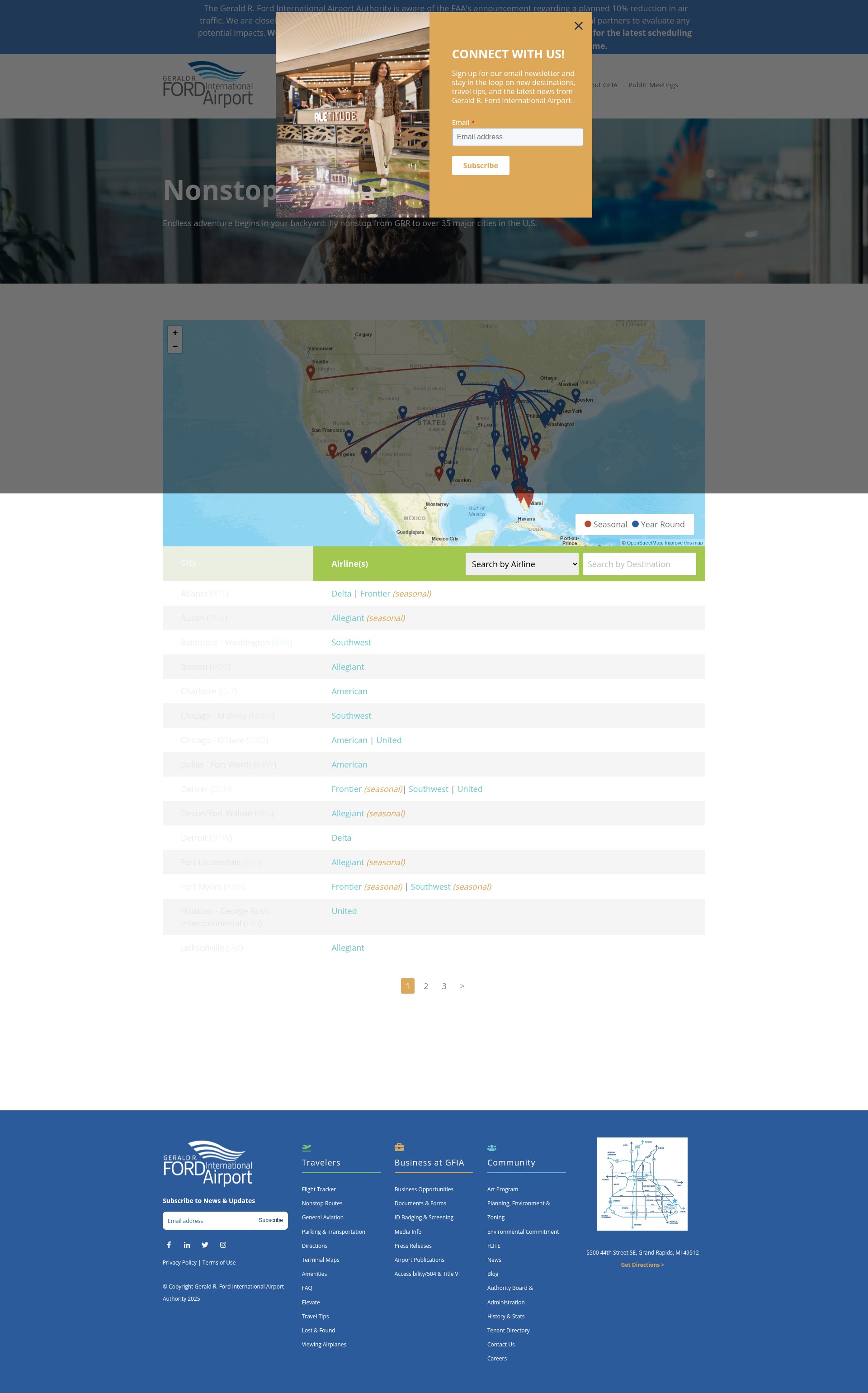The width and height of the screenshot is (868, 1393).
Task: Click the airport area map thumbnail
Action: tap(642, 1184)
